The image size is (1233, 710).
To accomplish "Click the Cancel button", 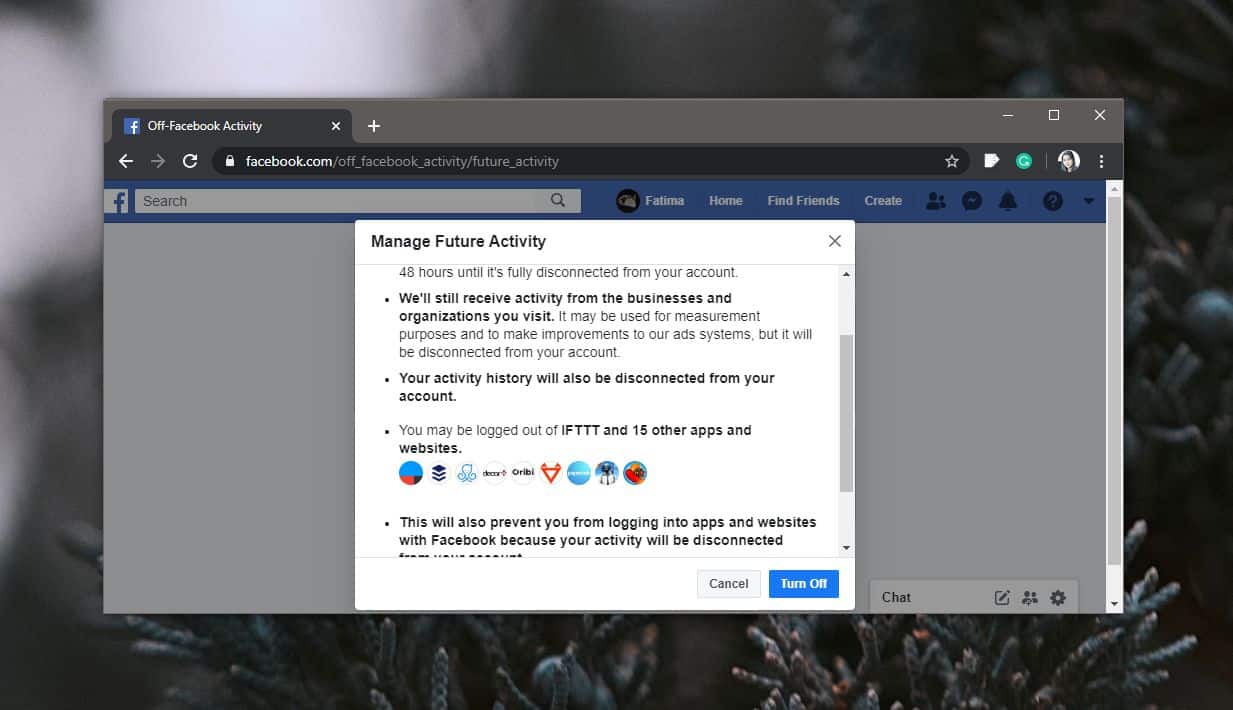I will [x=729, y=584].
